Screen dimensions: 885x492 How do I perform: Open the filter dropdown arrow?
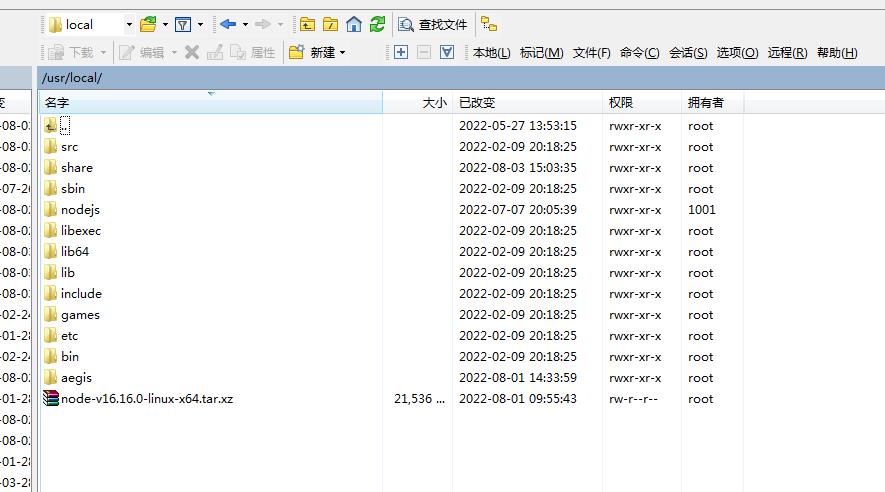tap(200, 25)
